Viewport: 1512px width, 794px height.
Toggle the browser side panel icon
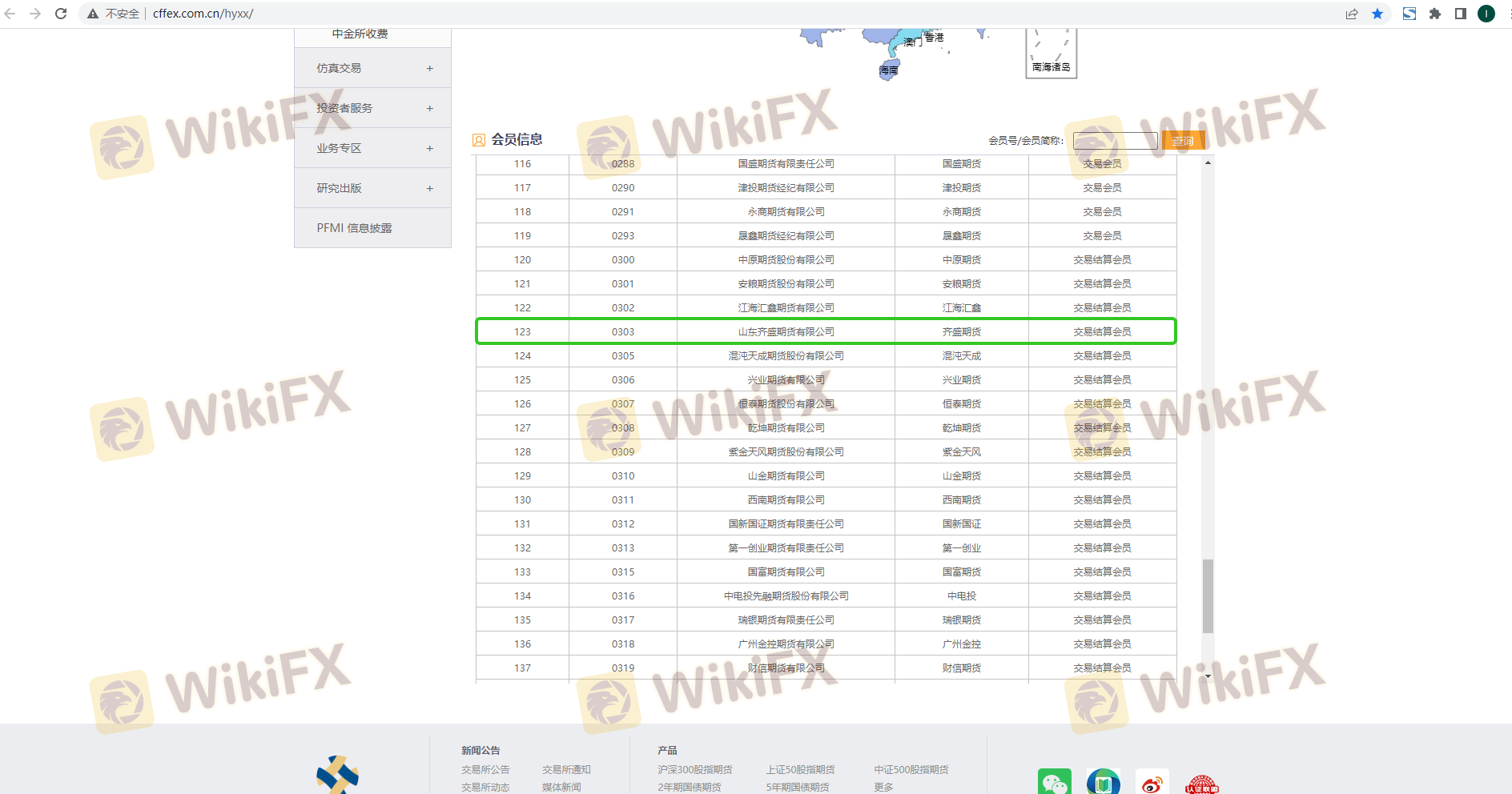pos(1461,14)
